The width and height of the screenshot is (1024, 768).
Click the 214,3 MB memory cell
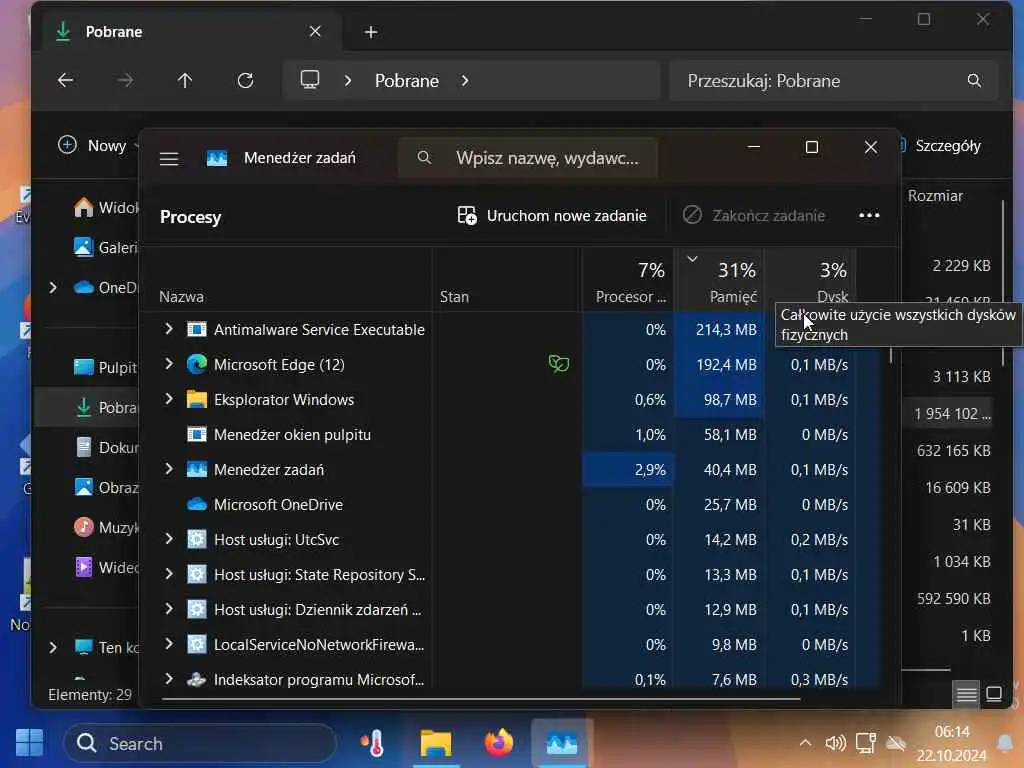click(720, 329)
